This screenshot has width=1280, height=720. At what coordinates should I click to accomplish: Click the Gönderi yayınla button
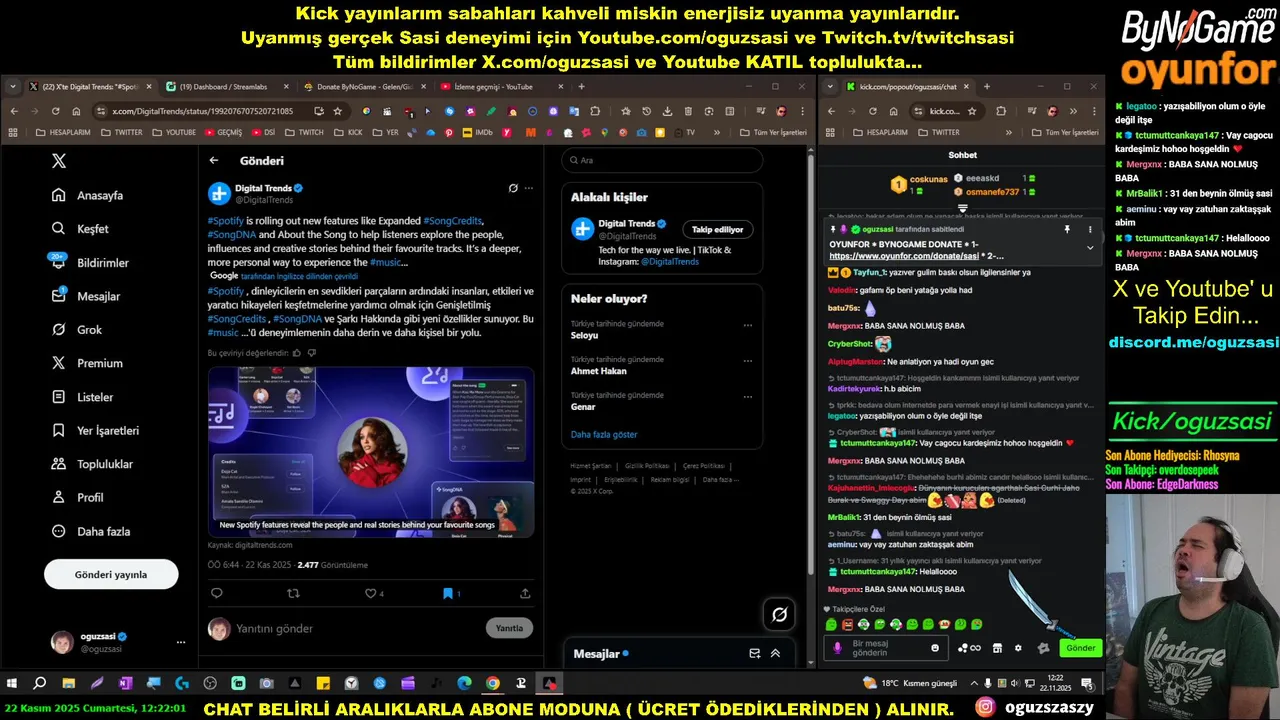(111, 574)
